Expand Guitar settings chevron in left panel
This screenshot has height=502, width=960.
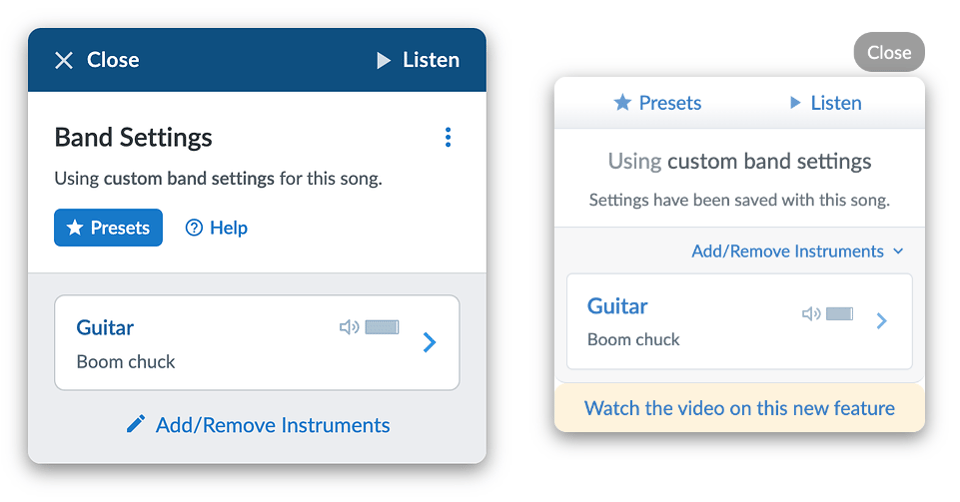pyautogui.click(x=430, y=343)
